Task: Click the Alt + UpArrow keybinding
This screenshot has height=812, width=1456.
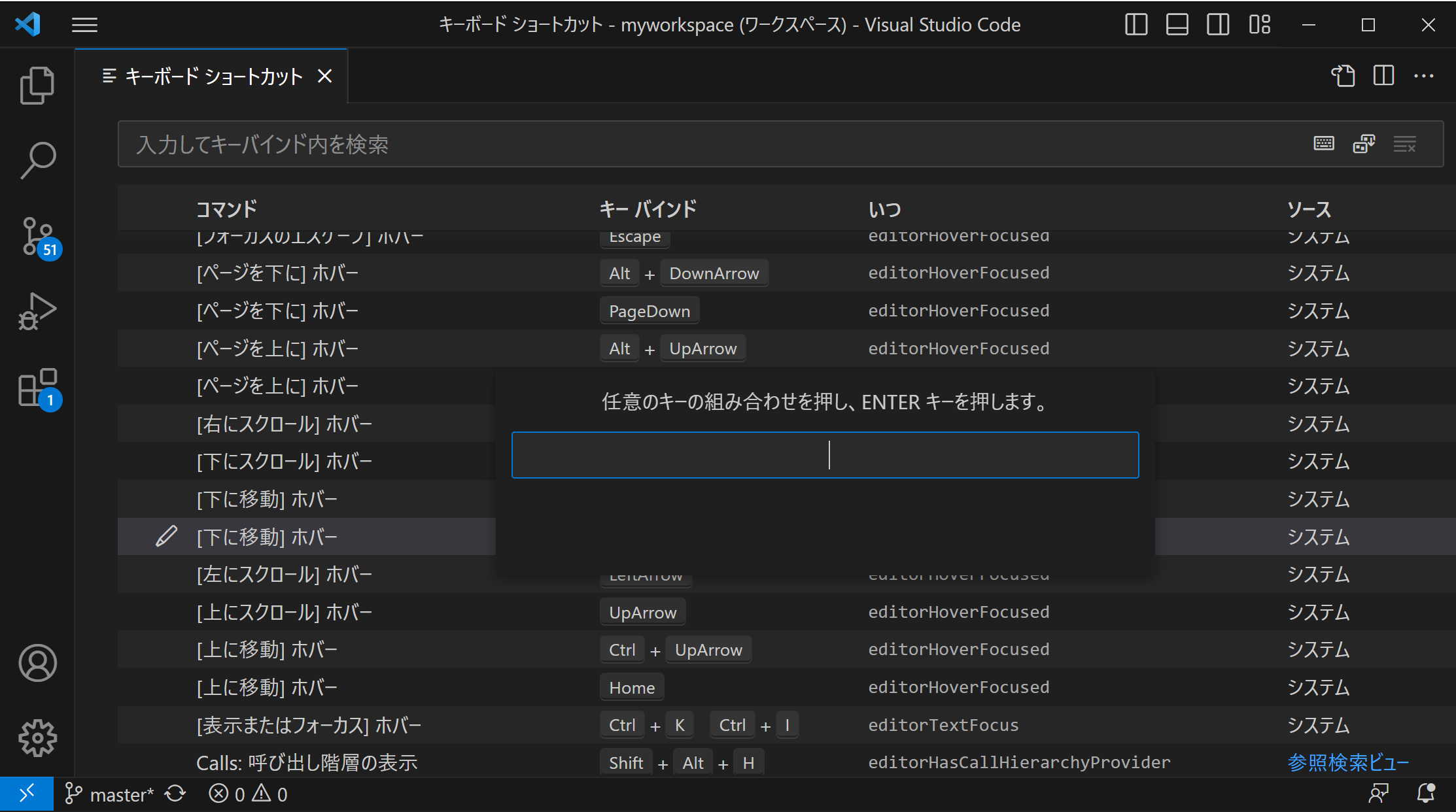Action: point(673,348)
